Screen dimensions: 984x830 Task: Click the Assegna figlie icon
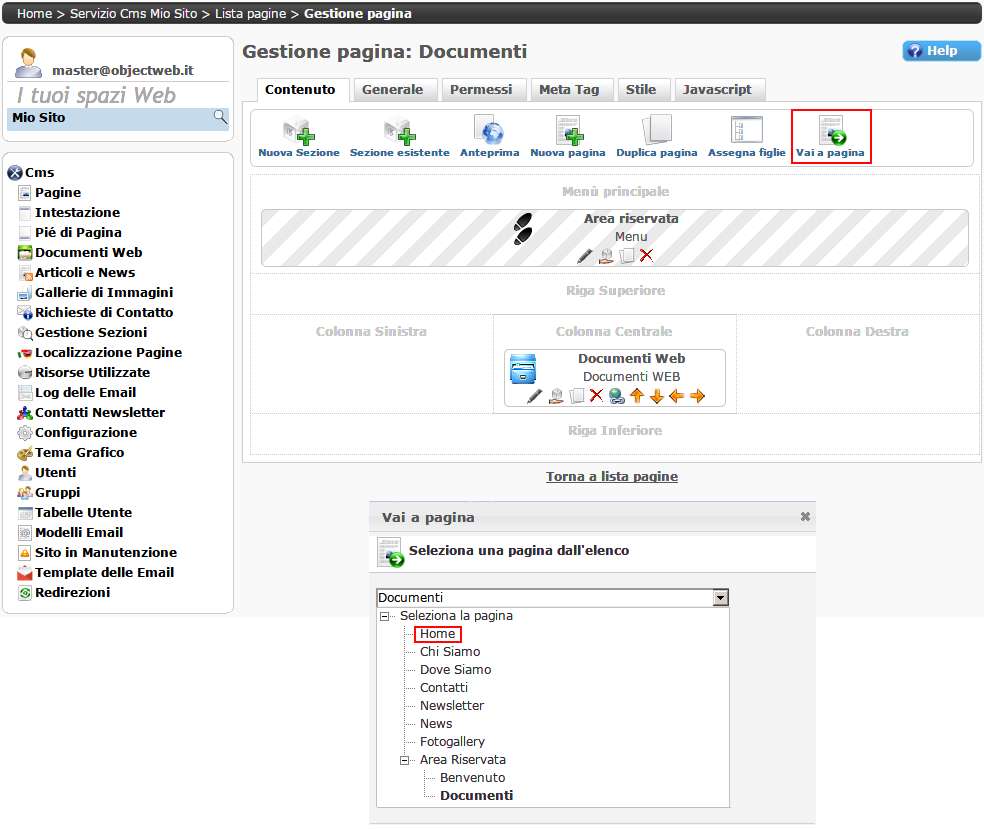tap(746, 133)
